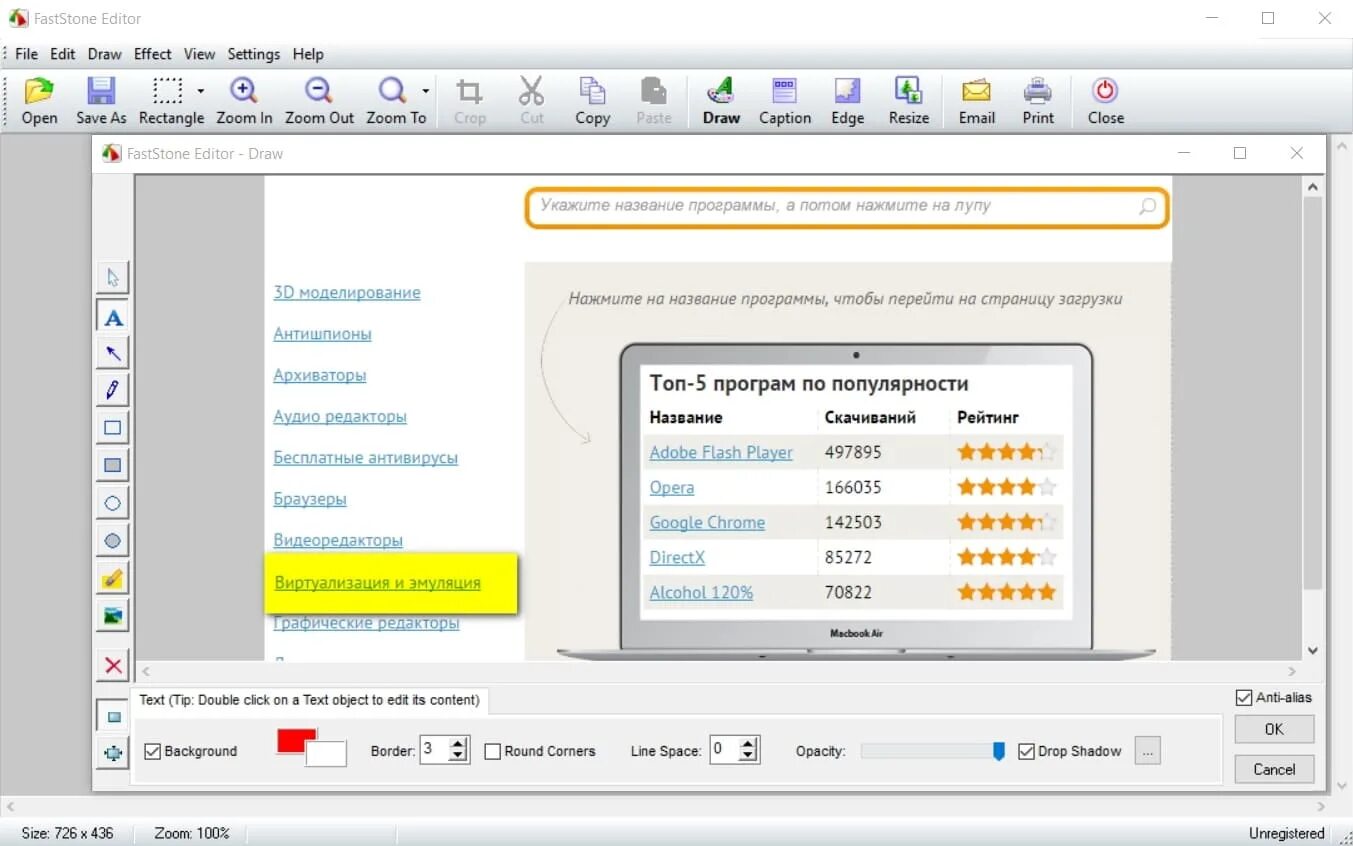Click the Cut scissors icon
The width and height of the screenshot is (1353, 846).
click(x=531, y=101)
